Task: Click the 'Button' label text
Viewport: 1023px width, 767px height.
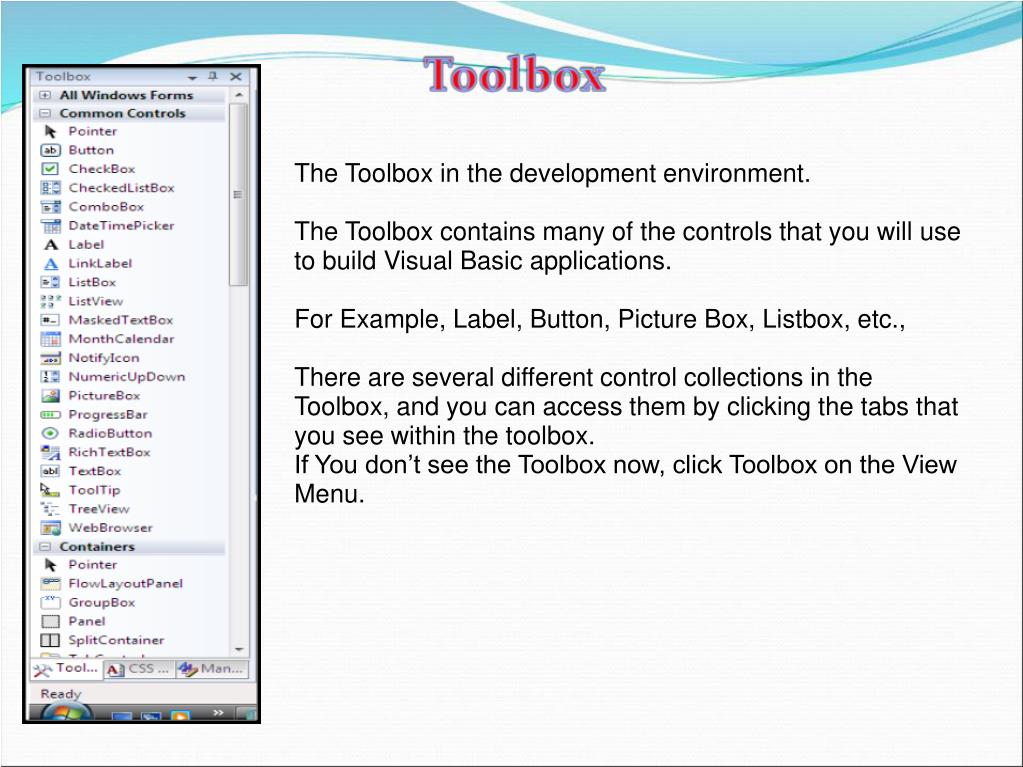Action: (x=91, y=150)
